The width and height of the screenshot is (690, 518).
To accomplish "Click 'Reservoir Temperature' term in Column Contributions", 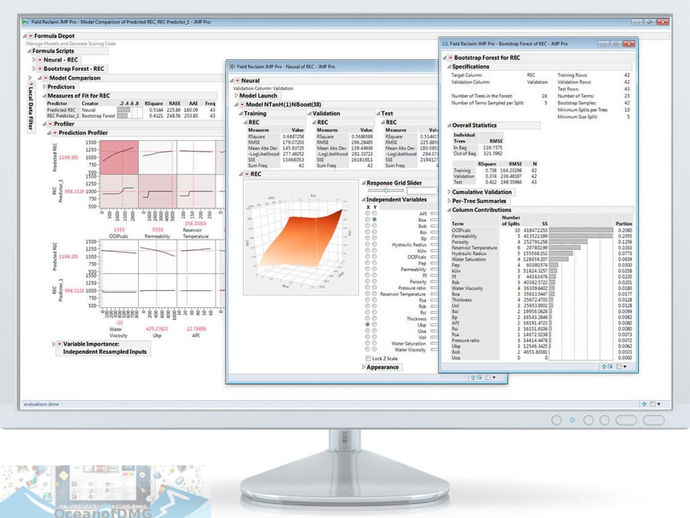I will pos(474,248).
